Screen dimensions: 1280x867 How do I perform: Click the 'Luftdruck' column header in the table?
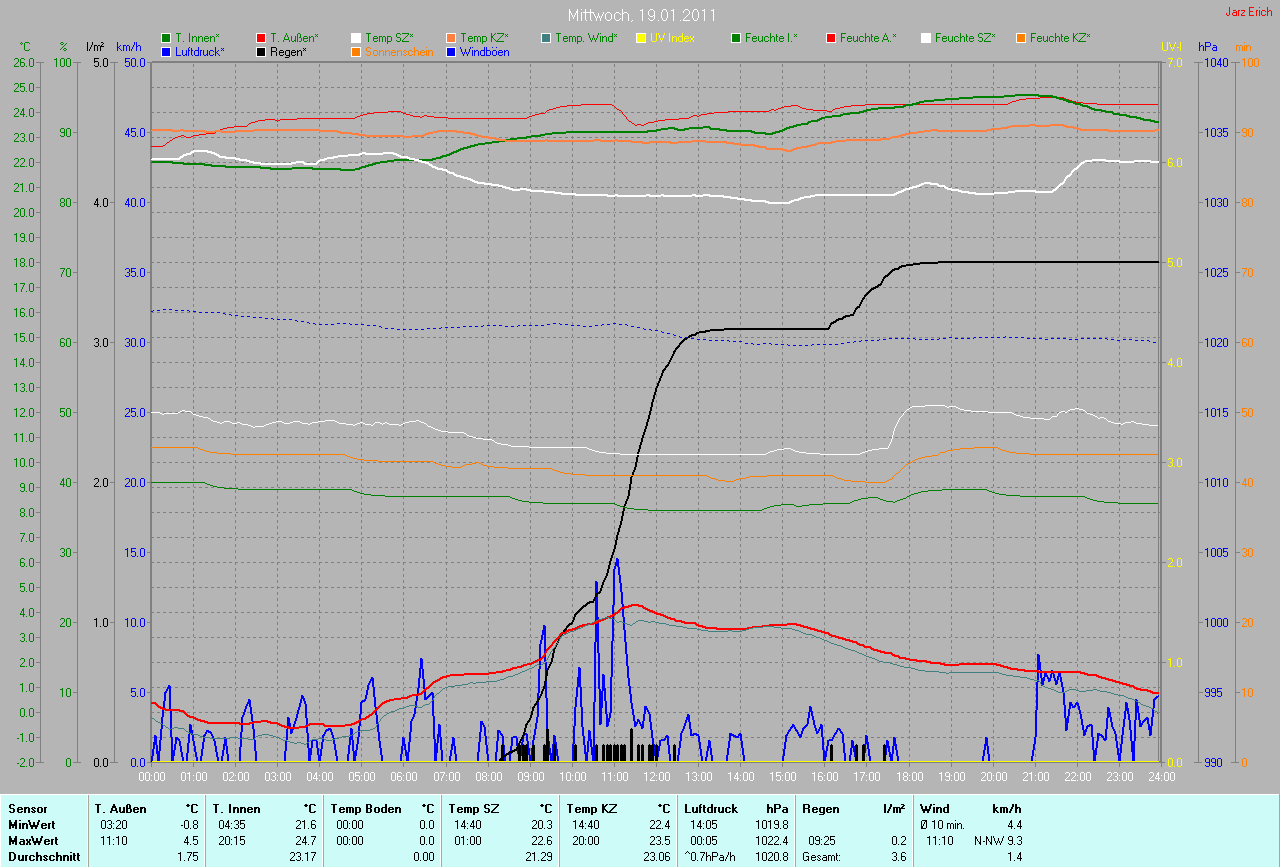tap(711, 808)
